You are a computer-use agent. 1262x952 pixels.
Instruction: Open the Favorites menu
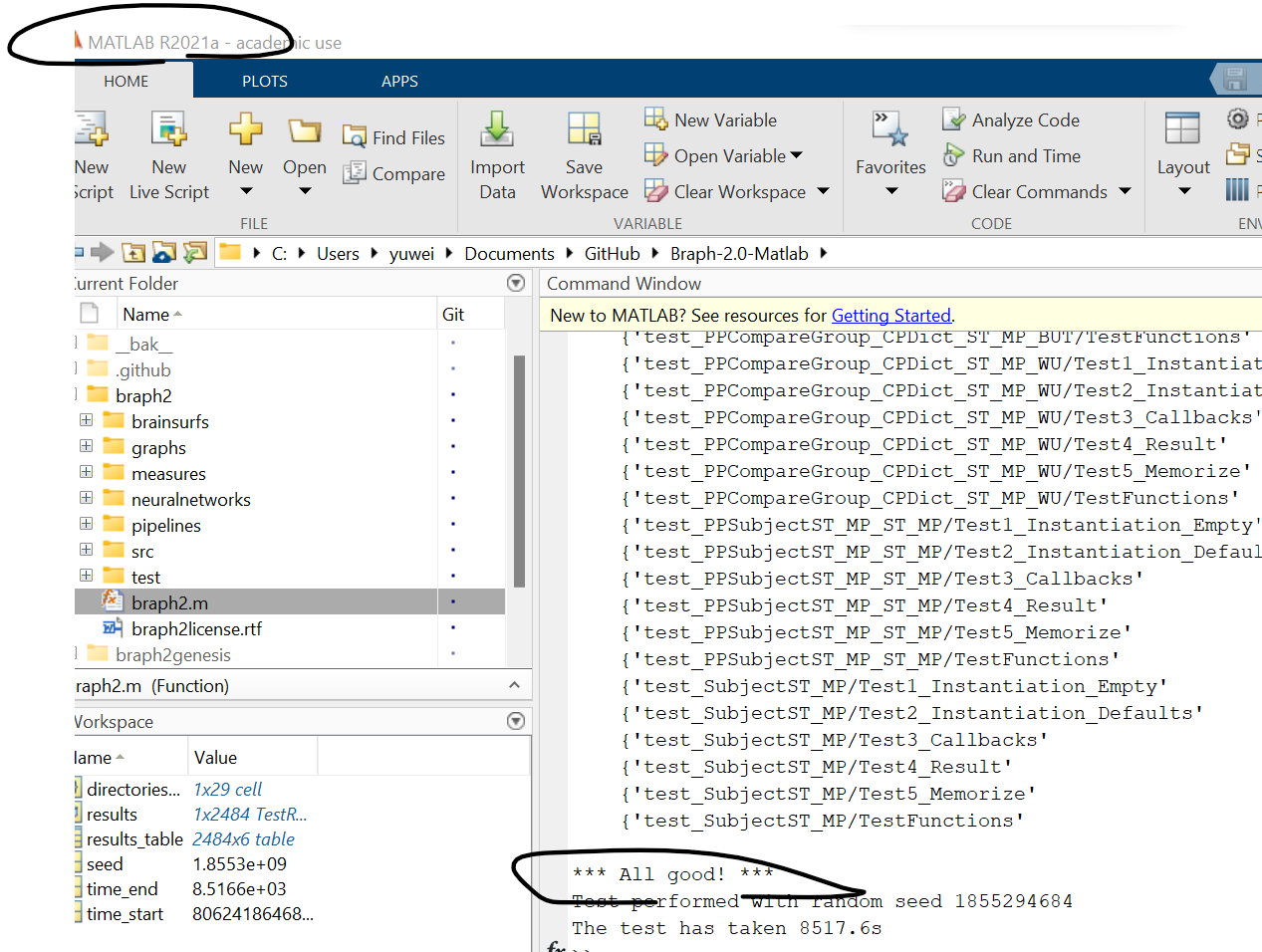pyautogui.click(x=889, y=154)
